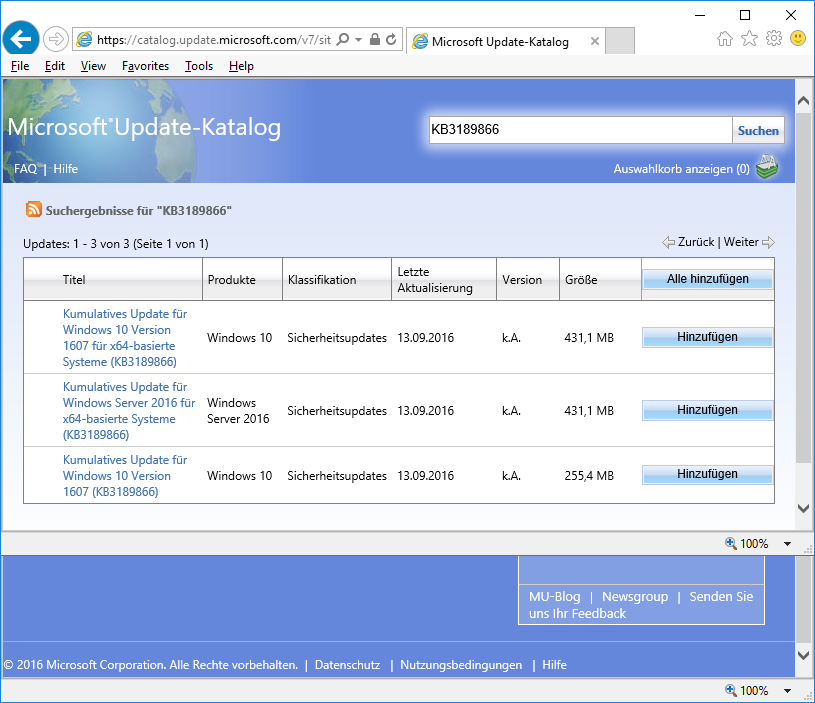Click the Zurück left arrow icon

point(668,243)
